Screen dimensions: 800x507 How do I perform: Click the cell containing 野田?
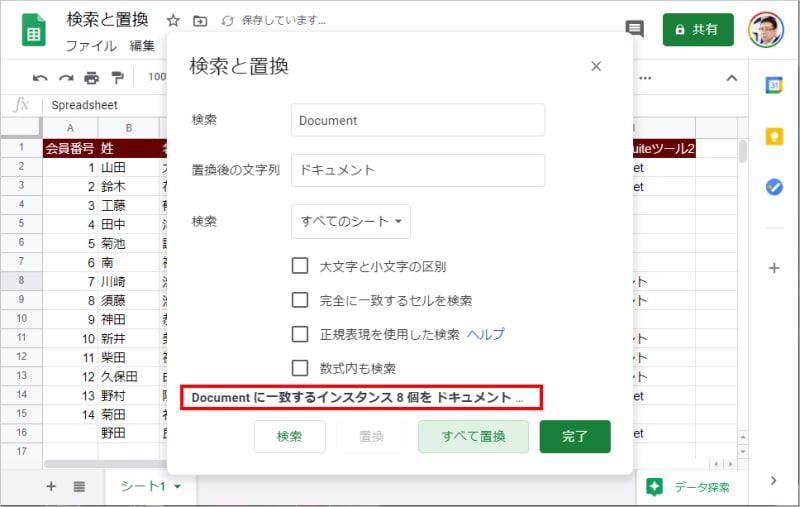(129, 433)
